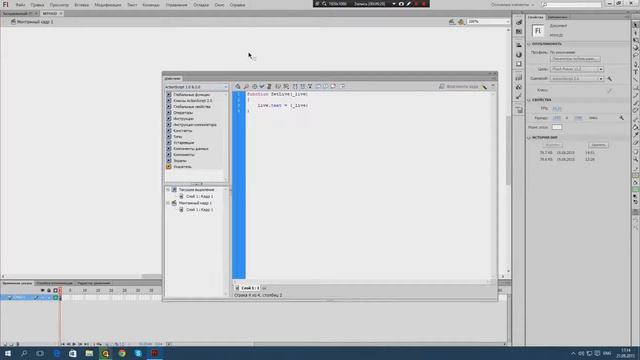The width and height of the screenshot is (640, 360).
Task: Expand Глобальные функции category
Action: pos(169,95)
